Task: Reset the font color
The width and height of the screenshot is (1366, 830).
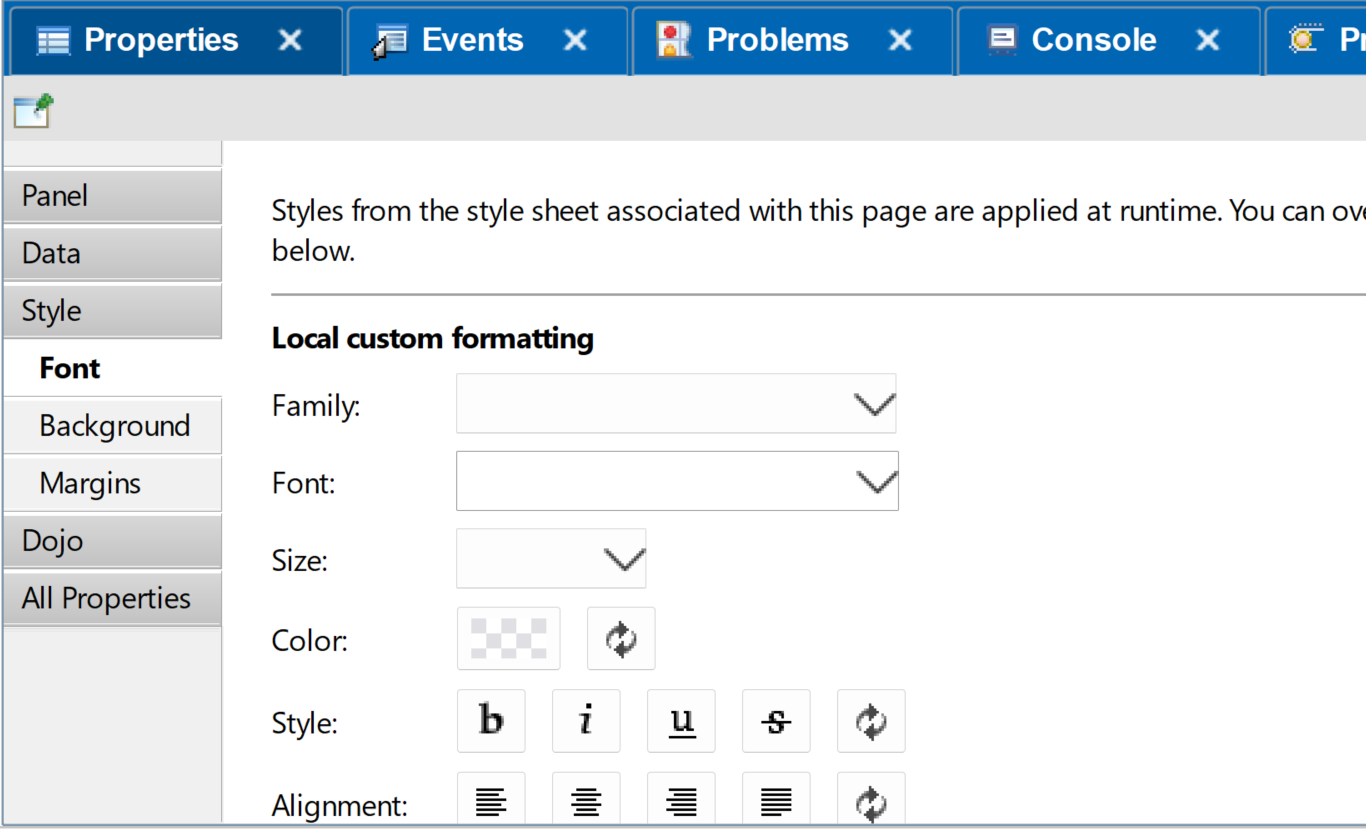Action: click(x=621, y=639)
